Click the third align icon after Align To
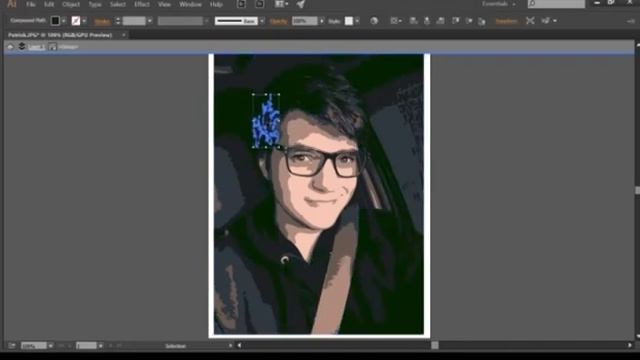This screenshot has height=360, width=640. pos(440,21)
